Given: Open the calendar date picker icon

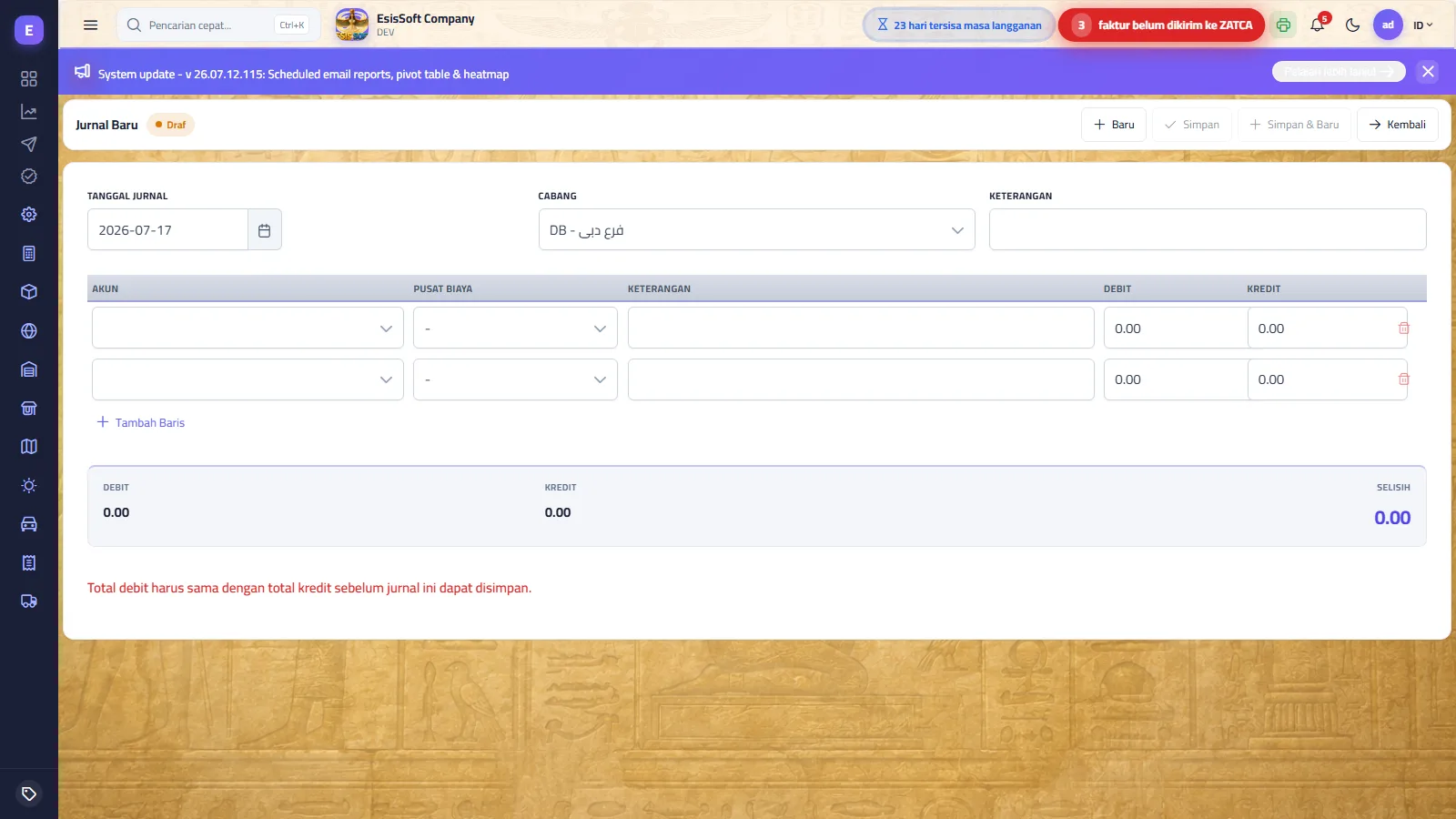Looking at the screenshot, I should (x=264, y=230).
